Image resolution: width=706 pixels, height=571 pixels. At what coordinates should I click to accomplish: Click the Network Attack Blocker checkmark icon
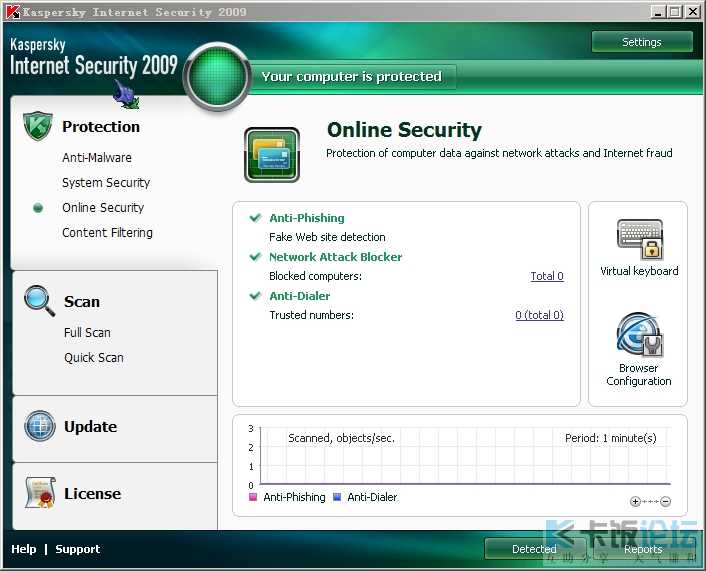point(255,257)
